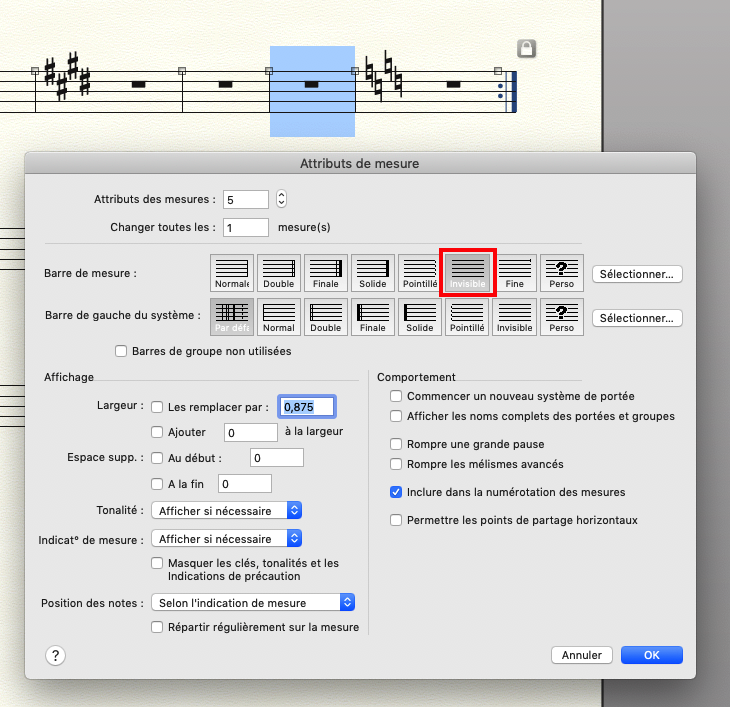Click the Les remplacer par width field
Viewport: 730px width, 707px height.
pos(306,407)
